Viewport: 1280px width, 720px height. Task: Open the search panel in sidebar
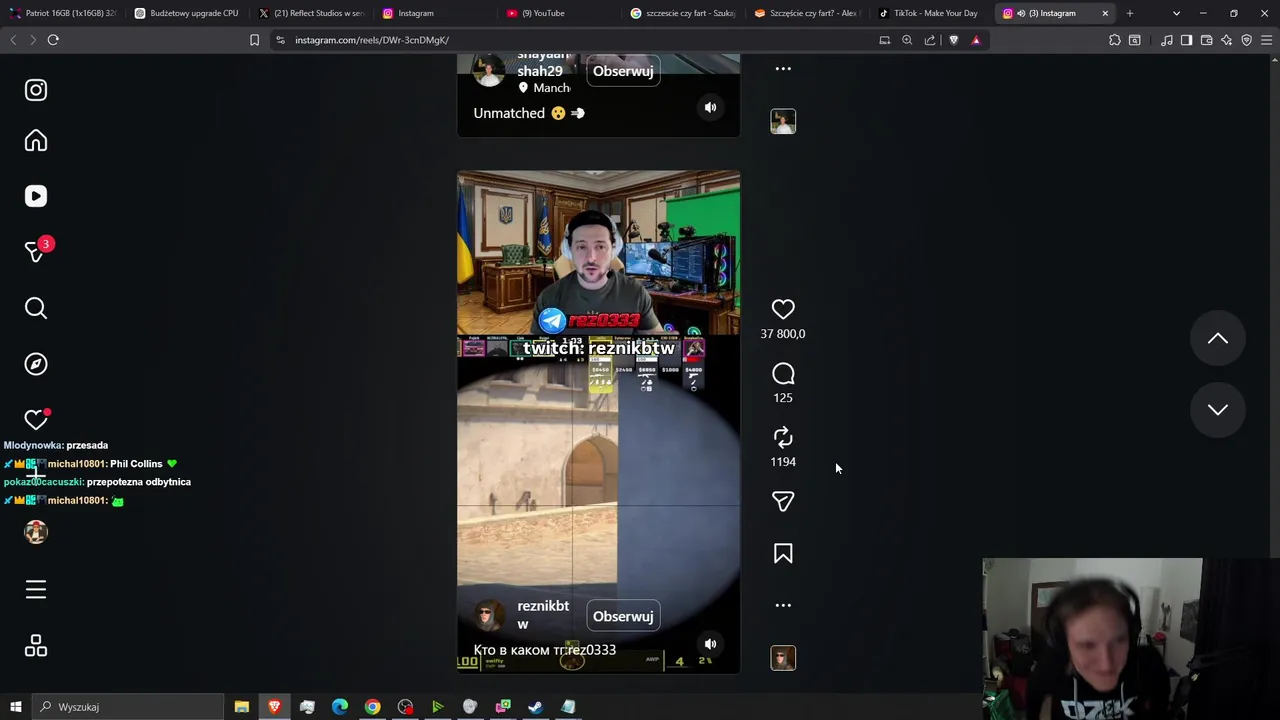(x=36, y=308)
